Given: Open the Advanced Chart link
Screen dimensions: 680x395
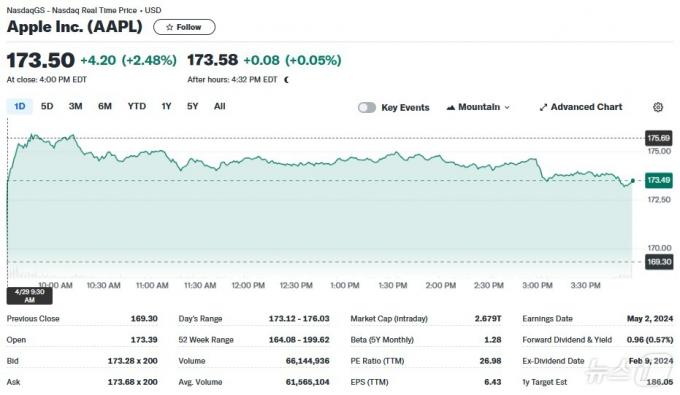Looking at the screenshot, I should (581, 107).
